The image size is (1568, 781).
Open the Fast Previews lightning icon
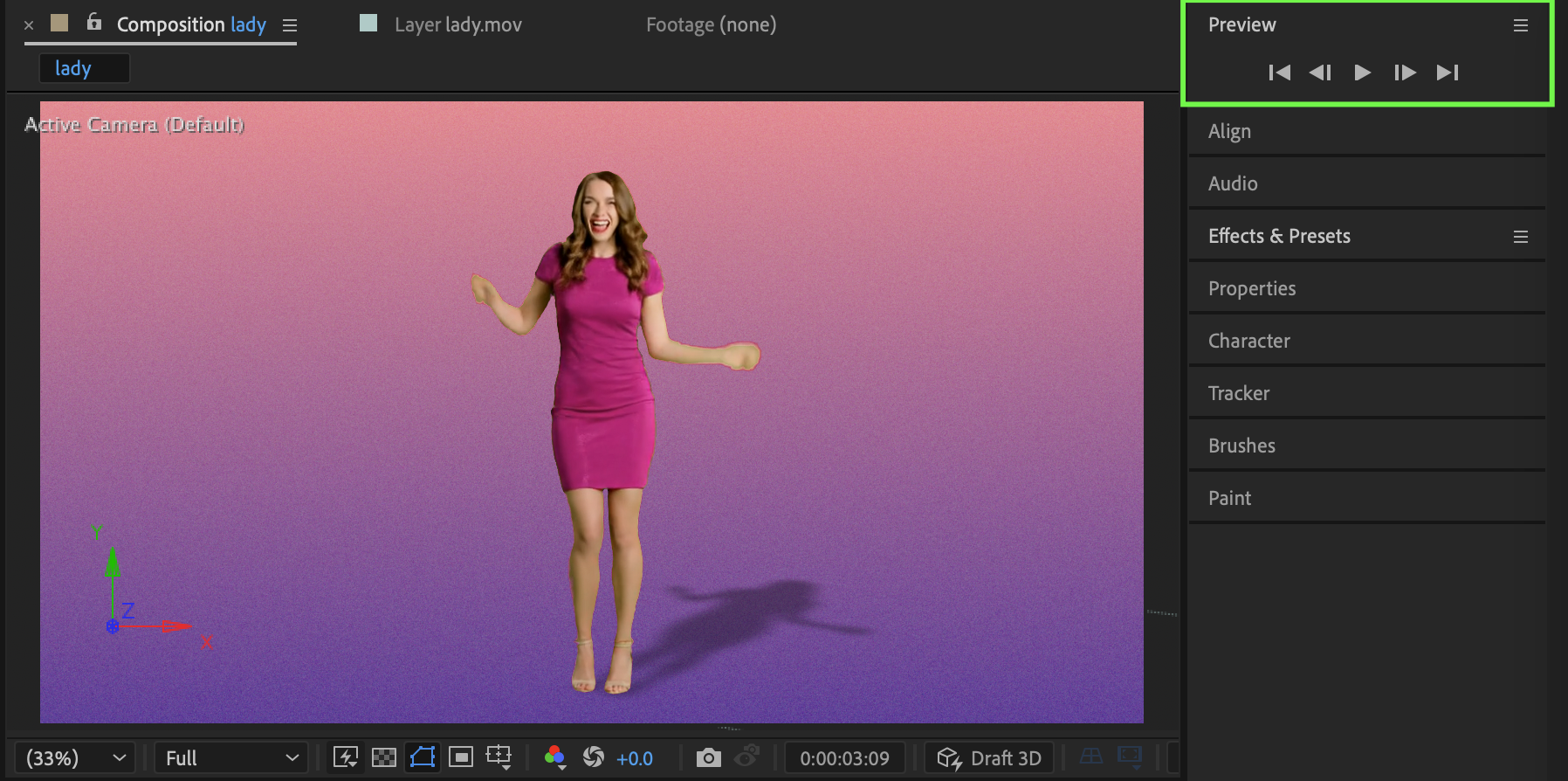[346, 757]
